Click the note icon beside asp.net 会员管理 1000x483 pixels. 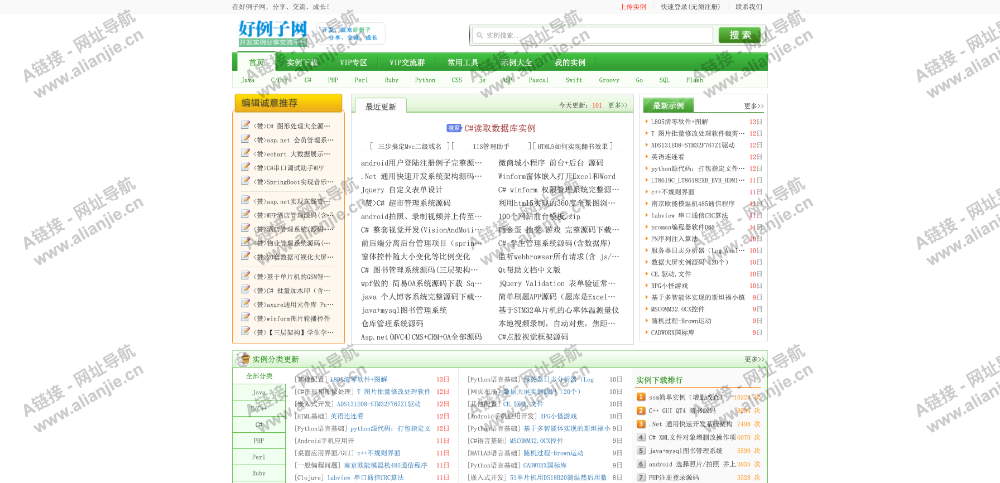coord(246,139)
